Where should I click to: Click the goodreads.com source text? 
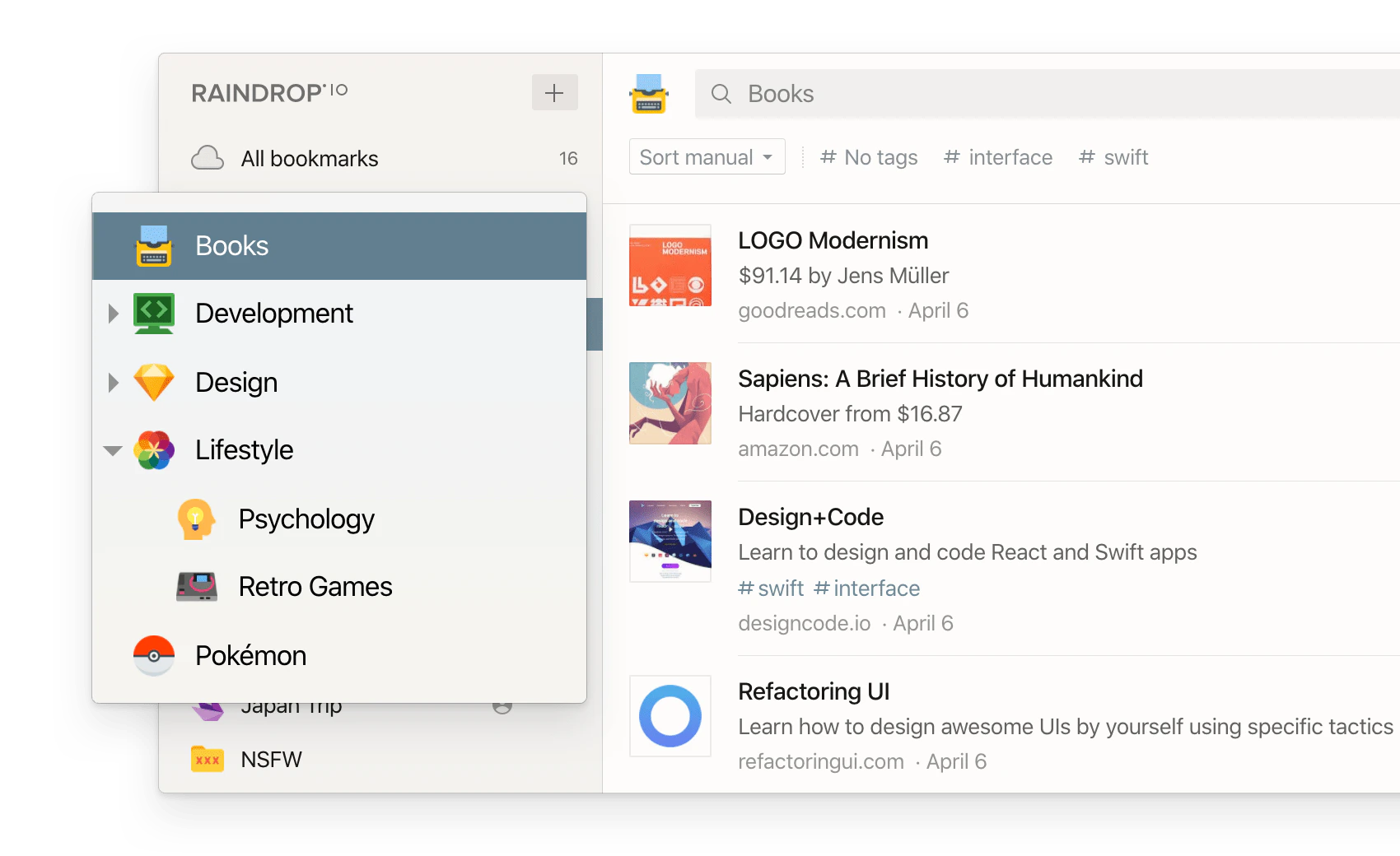click(x=812, y=310)
